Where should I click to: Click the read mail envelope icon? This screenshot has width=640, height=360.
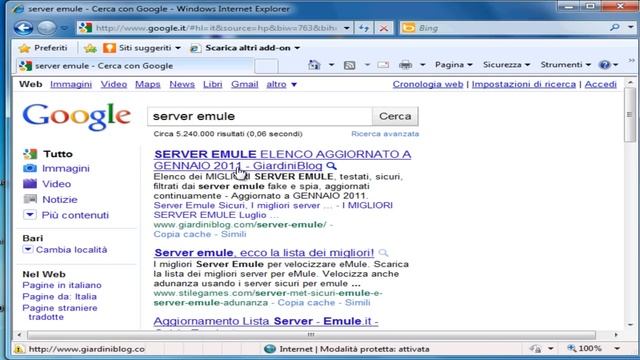tap(383, 65)
